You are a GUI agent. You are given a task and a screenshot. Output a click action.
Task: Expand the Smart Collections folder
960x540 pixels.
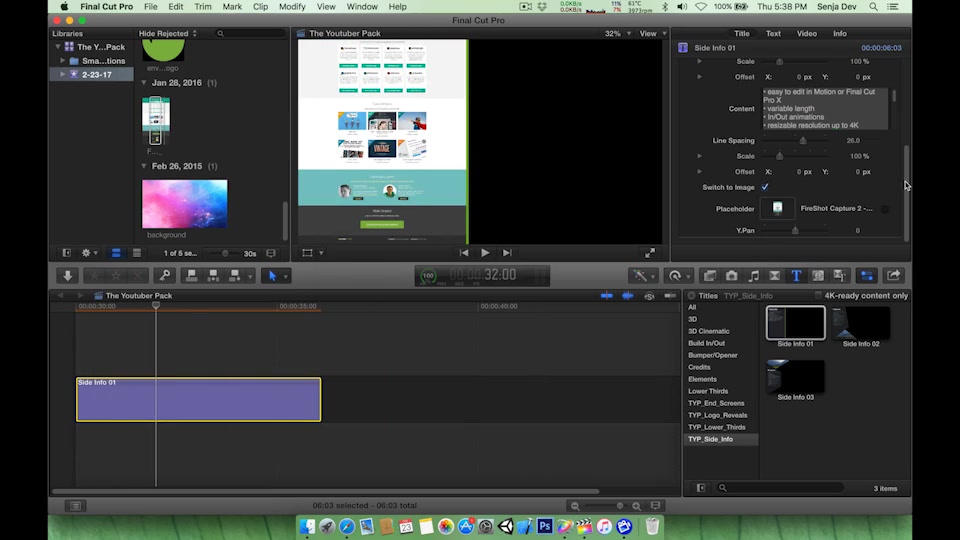pos(62,61)
